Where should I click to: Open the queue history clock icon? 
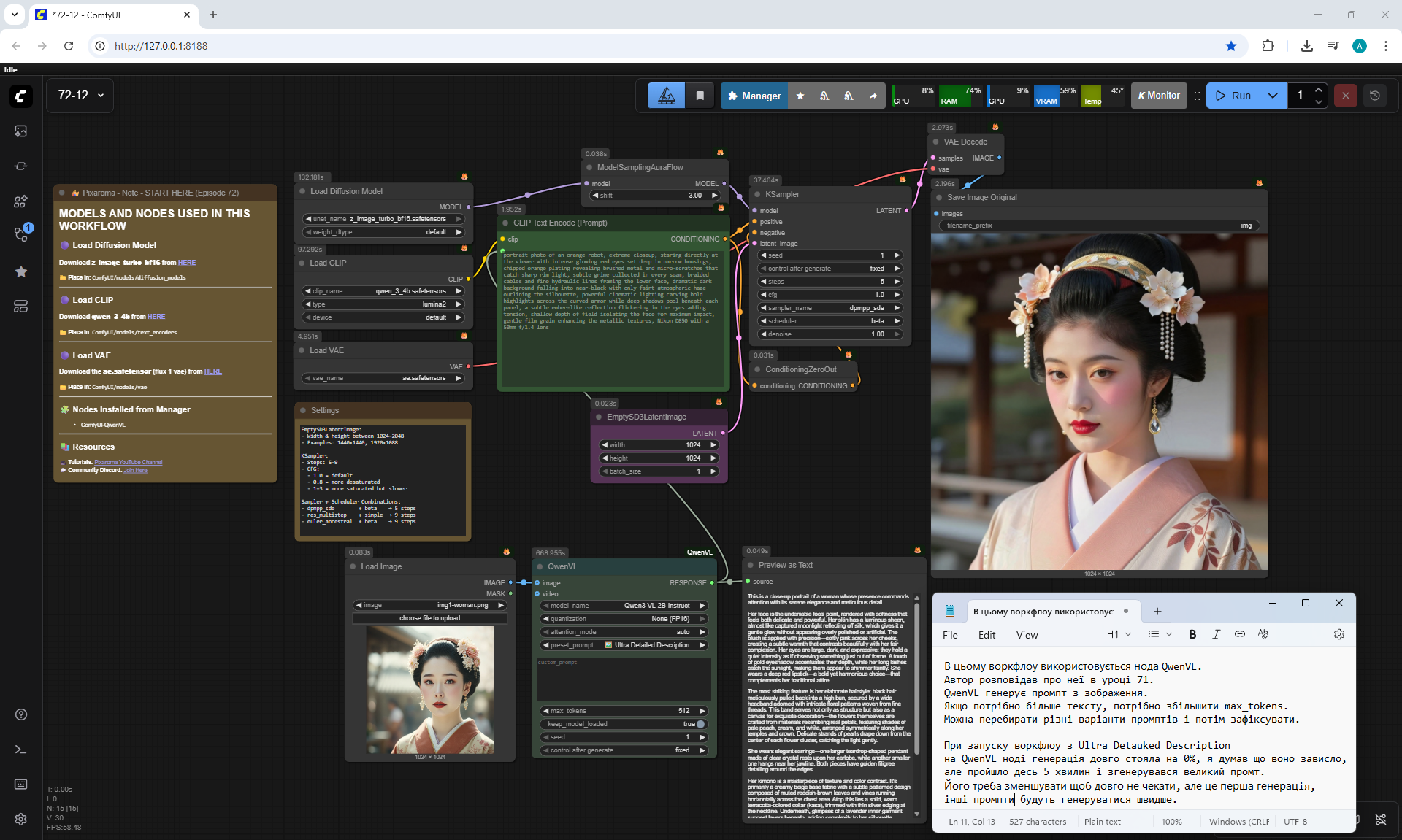pos(1375,96)
